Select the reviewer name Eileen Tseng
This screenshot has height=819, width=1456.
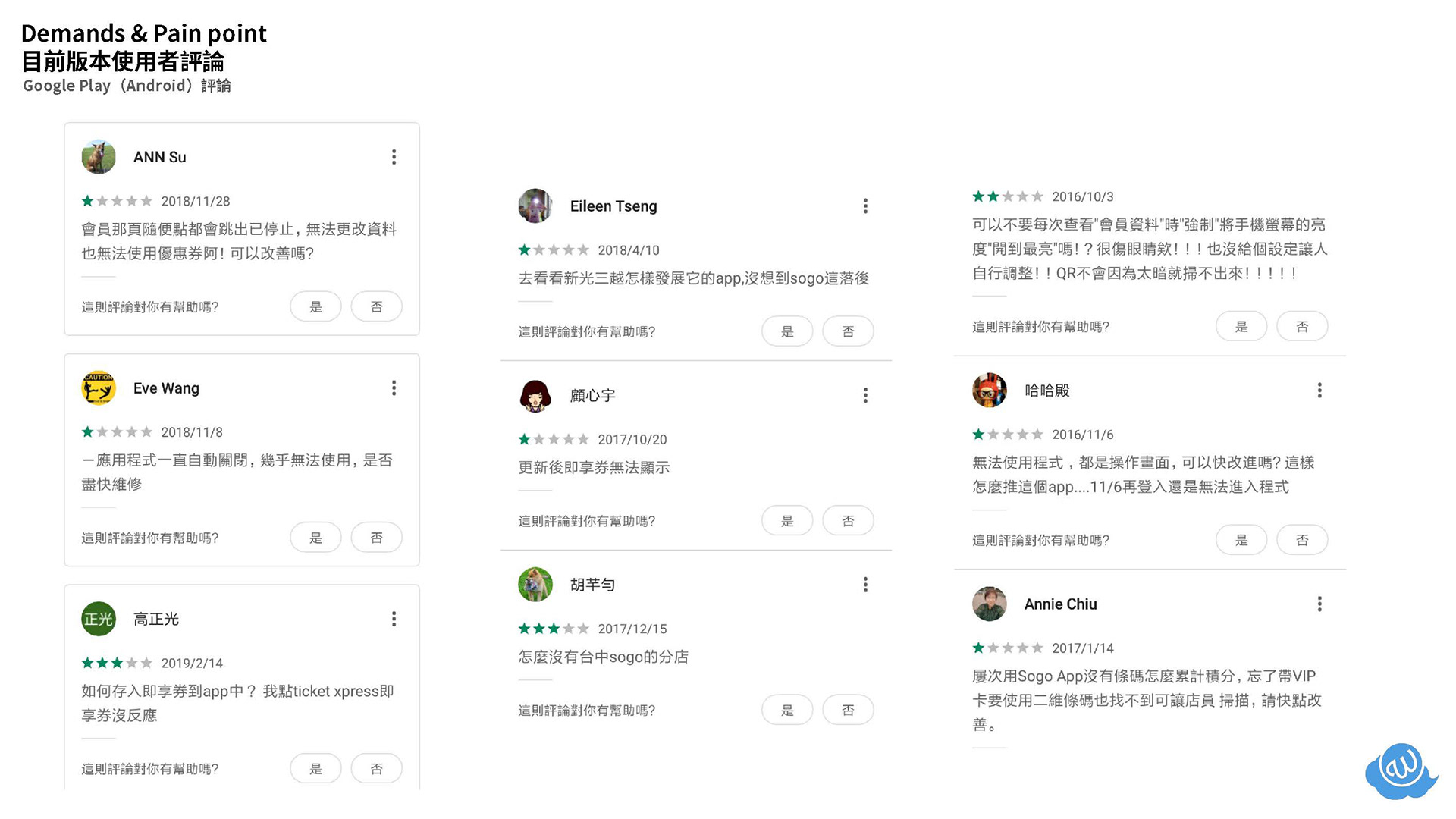click(613, 206)
